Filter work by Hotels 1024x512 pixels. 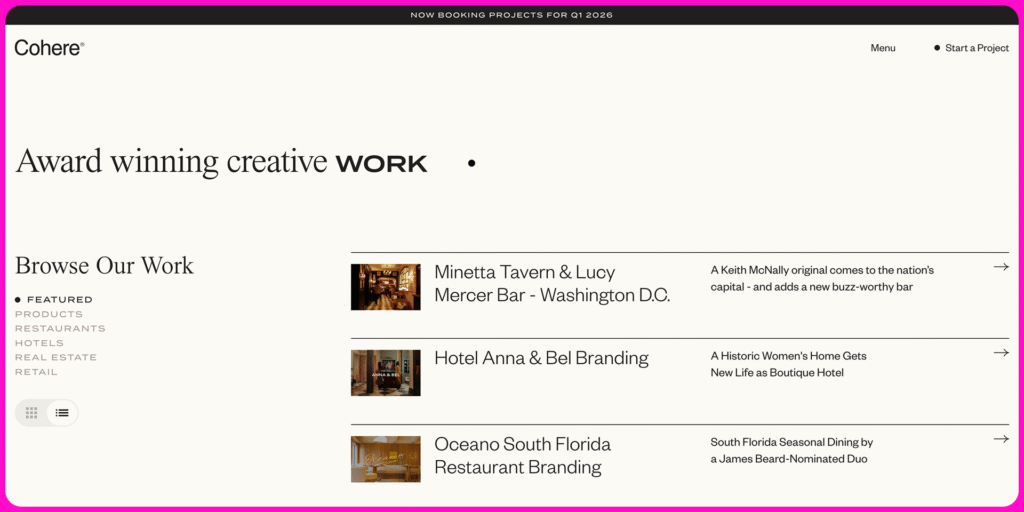pyautogui.click(x=39, y=343)
